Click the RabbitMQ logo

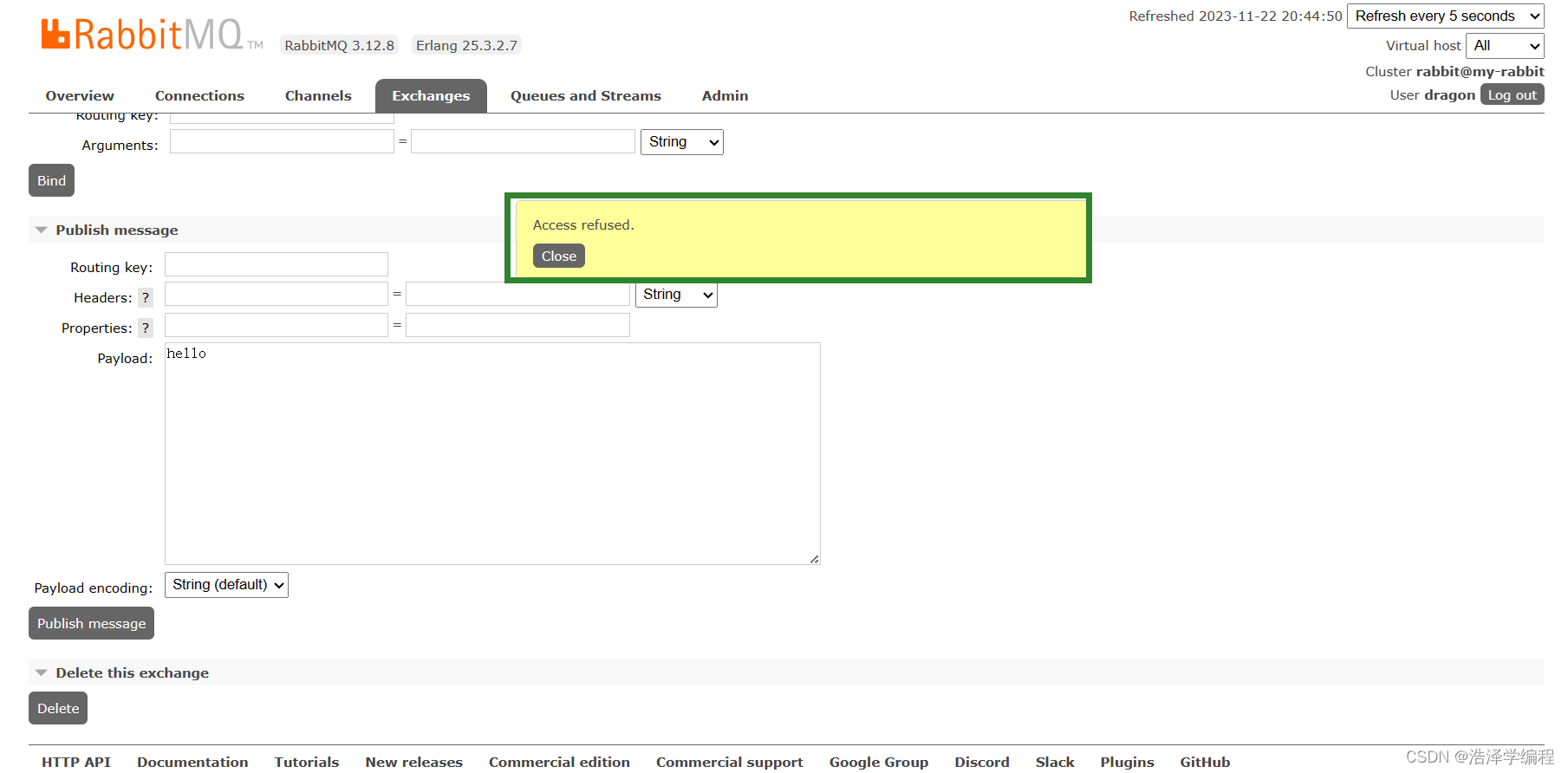point(152,35)
